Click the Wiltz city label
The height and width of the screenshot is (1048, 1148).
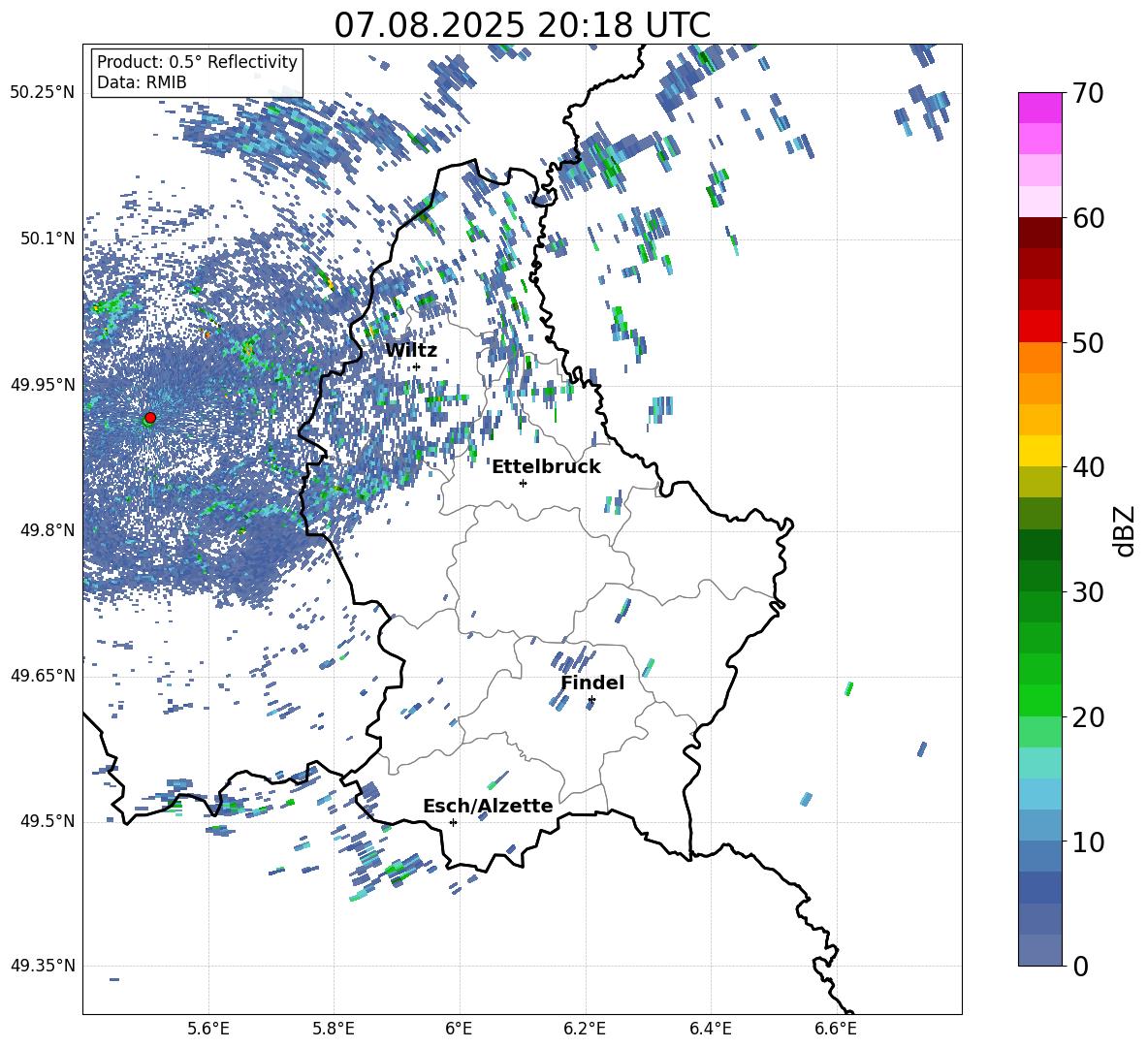click(x=411, y=351)
